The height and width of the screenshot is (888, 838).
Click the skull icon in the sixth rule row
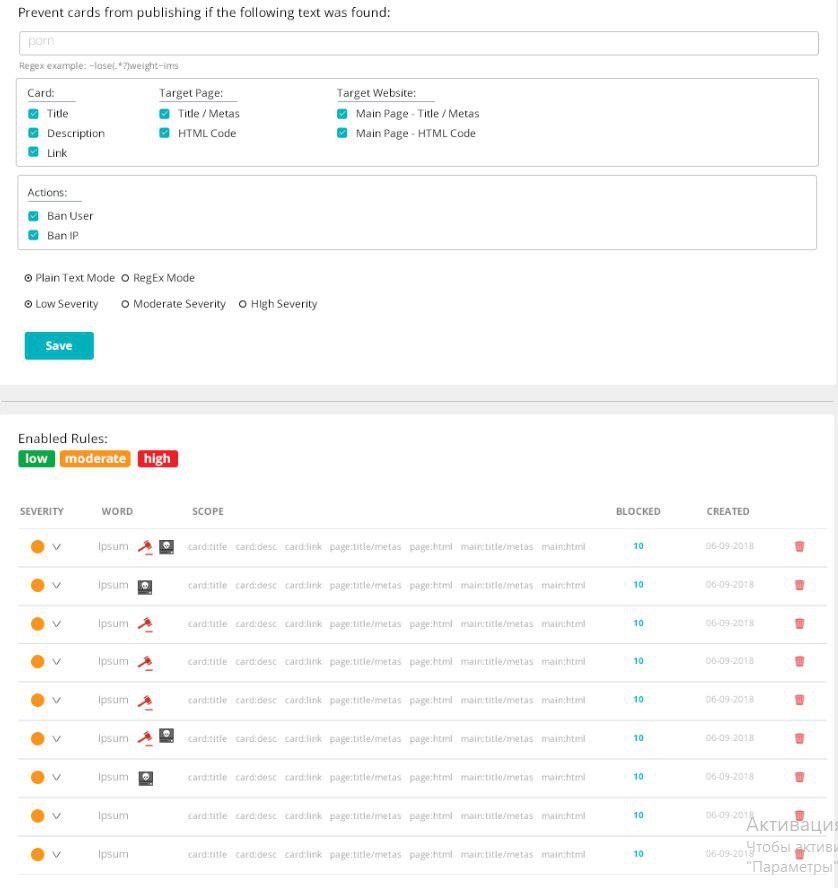(x=166, y=736)
